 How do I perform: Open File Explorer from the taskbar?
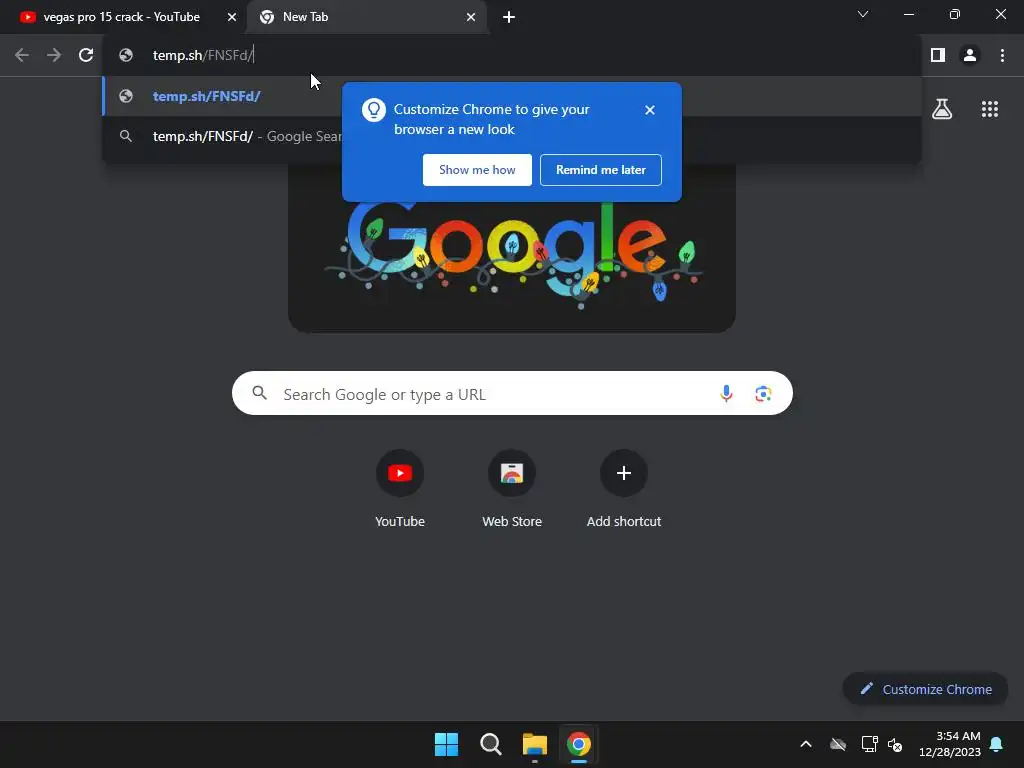point(534,744)
